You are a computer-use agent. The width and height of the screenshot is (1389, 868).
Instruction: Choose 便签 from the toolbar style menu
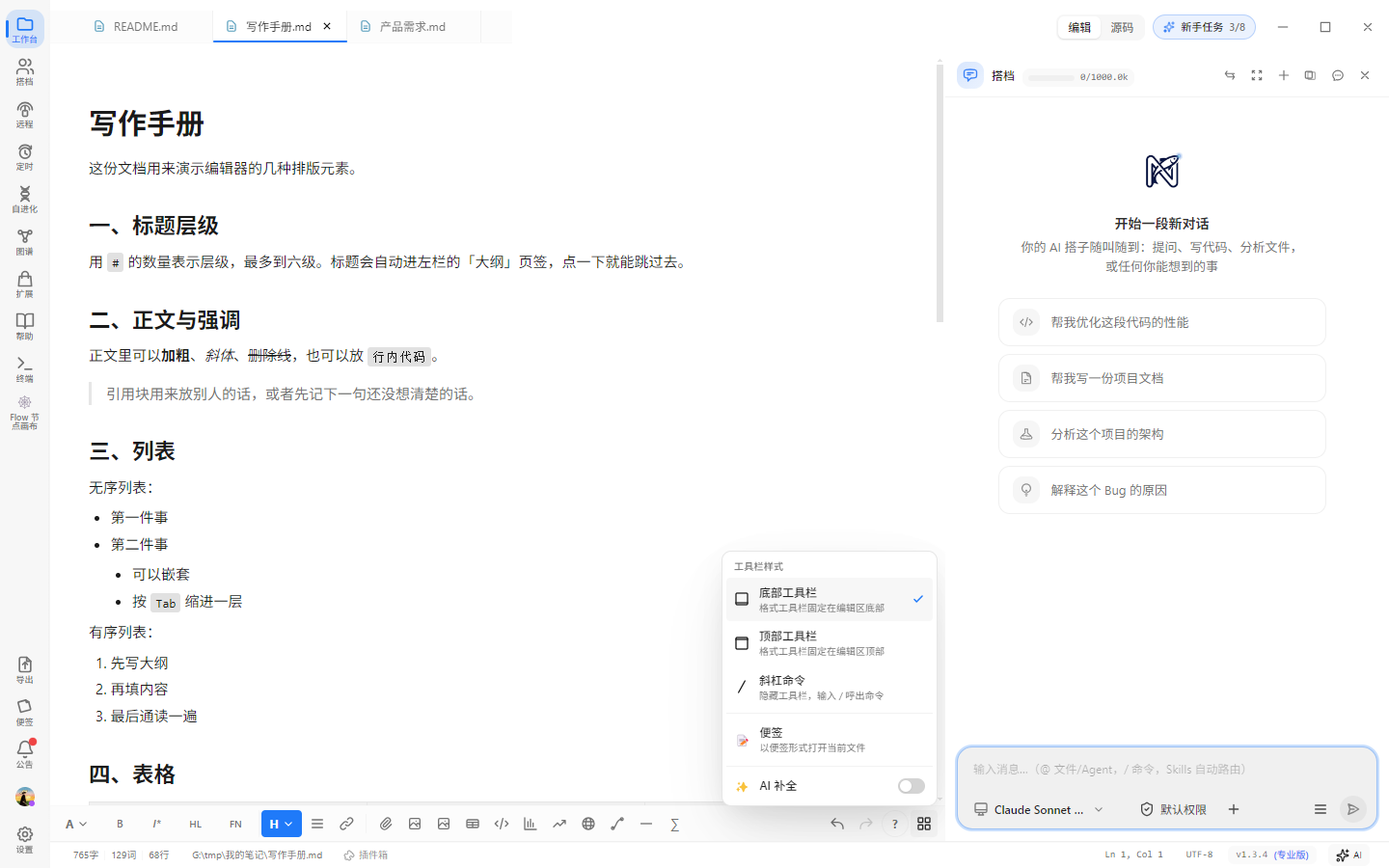click(x=830, y=740)
